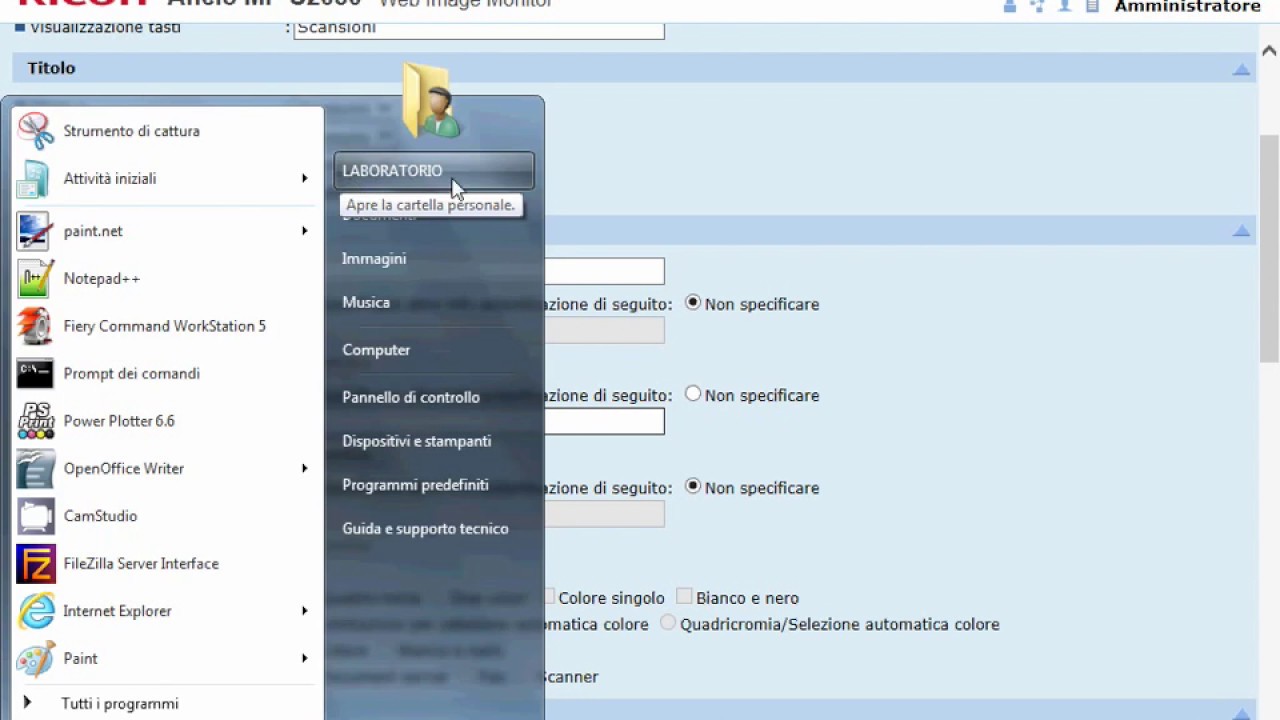The height and width of the screenshot is (720, 1280).
Task: Enable Colore singolo checkbox
Action: pos(548,597)
